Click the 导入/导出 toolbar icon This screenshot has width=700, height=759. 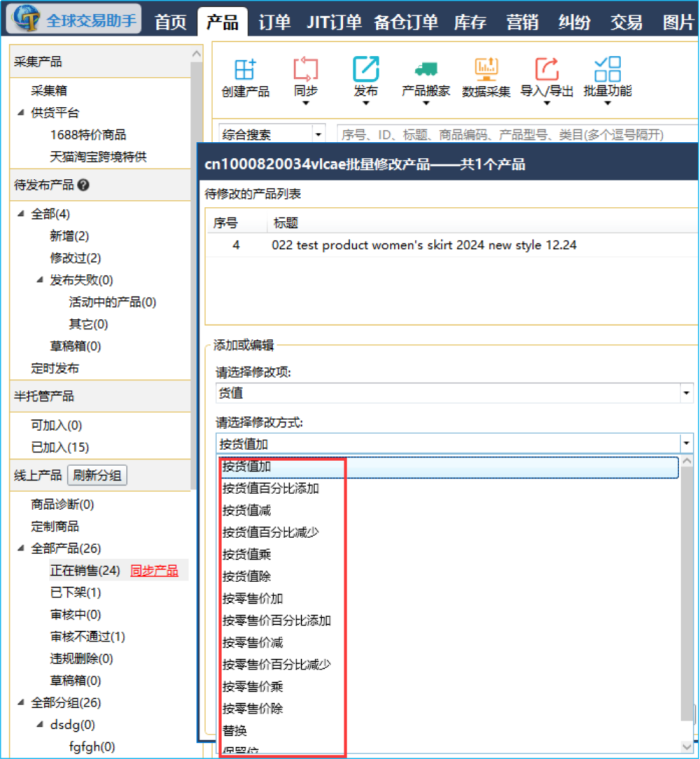547,69
